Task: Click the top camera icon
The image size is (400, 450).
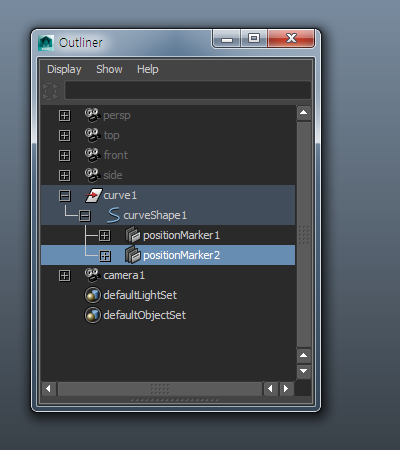Action: [x=92, y=135]
